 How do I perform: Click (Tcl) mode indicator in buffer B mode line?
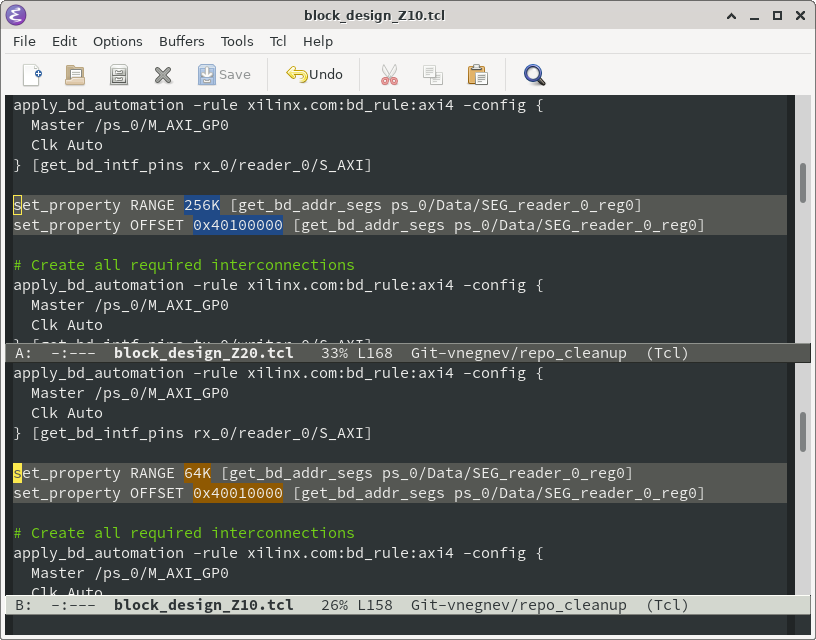[667, 605]
